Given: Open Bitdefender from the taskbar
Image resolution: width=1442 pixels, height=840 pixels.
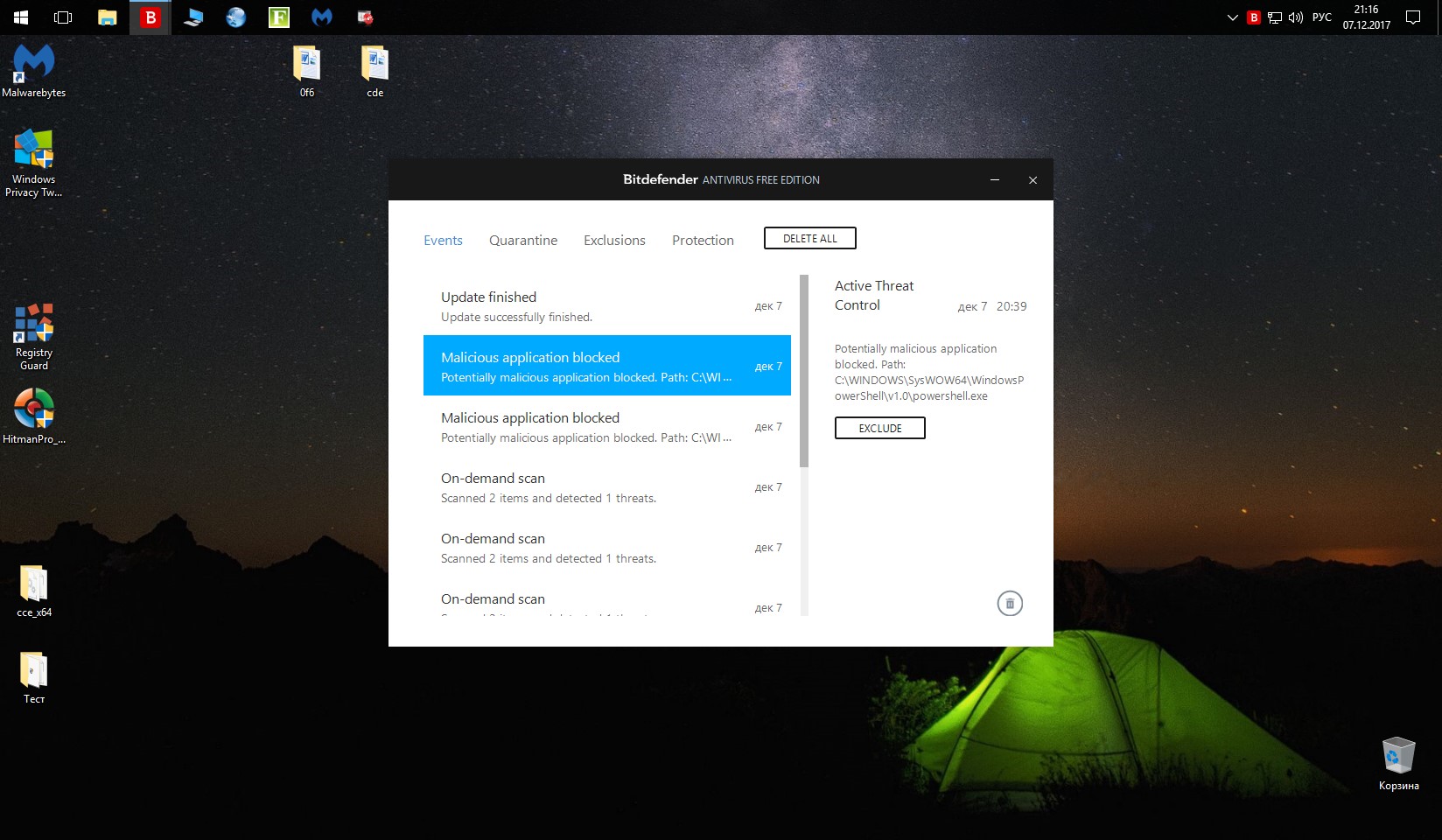Looking at the screenshot, I should (150, 17).
